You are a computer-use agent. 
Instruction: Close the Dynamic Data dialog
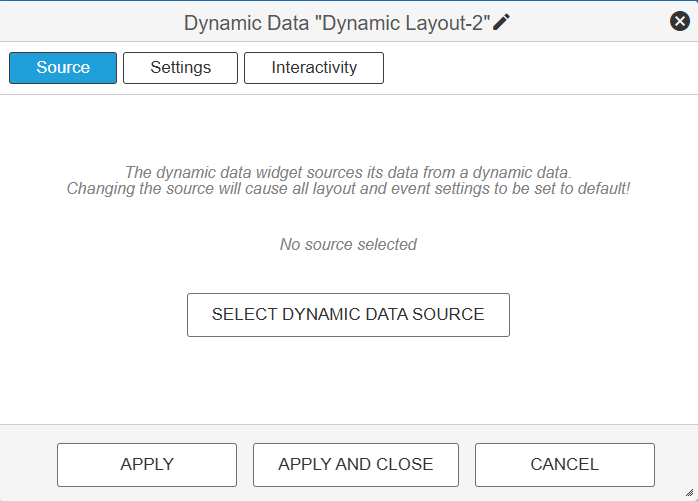680,21
